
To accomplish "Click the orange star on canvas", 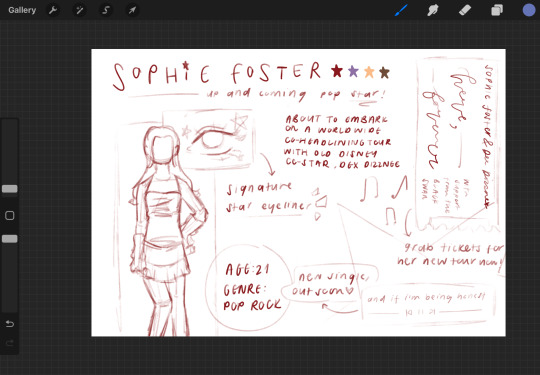I will point(369,72).
